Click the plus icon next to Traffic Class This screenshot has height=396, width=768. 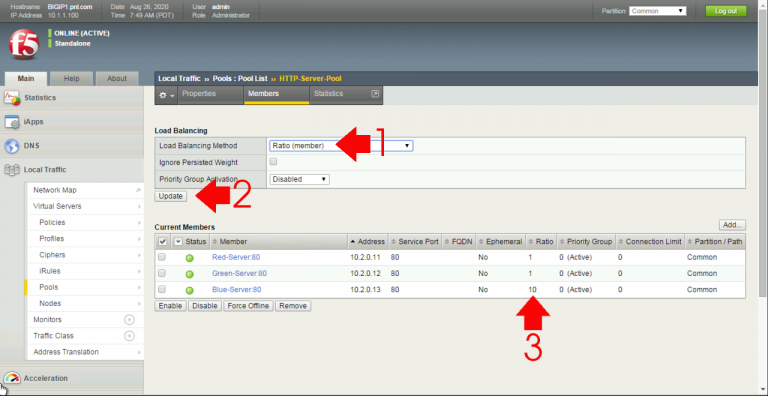pos(129,336)
